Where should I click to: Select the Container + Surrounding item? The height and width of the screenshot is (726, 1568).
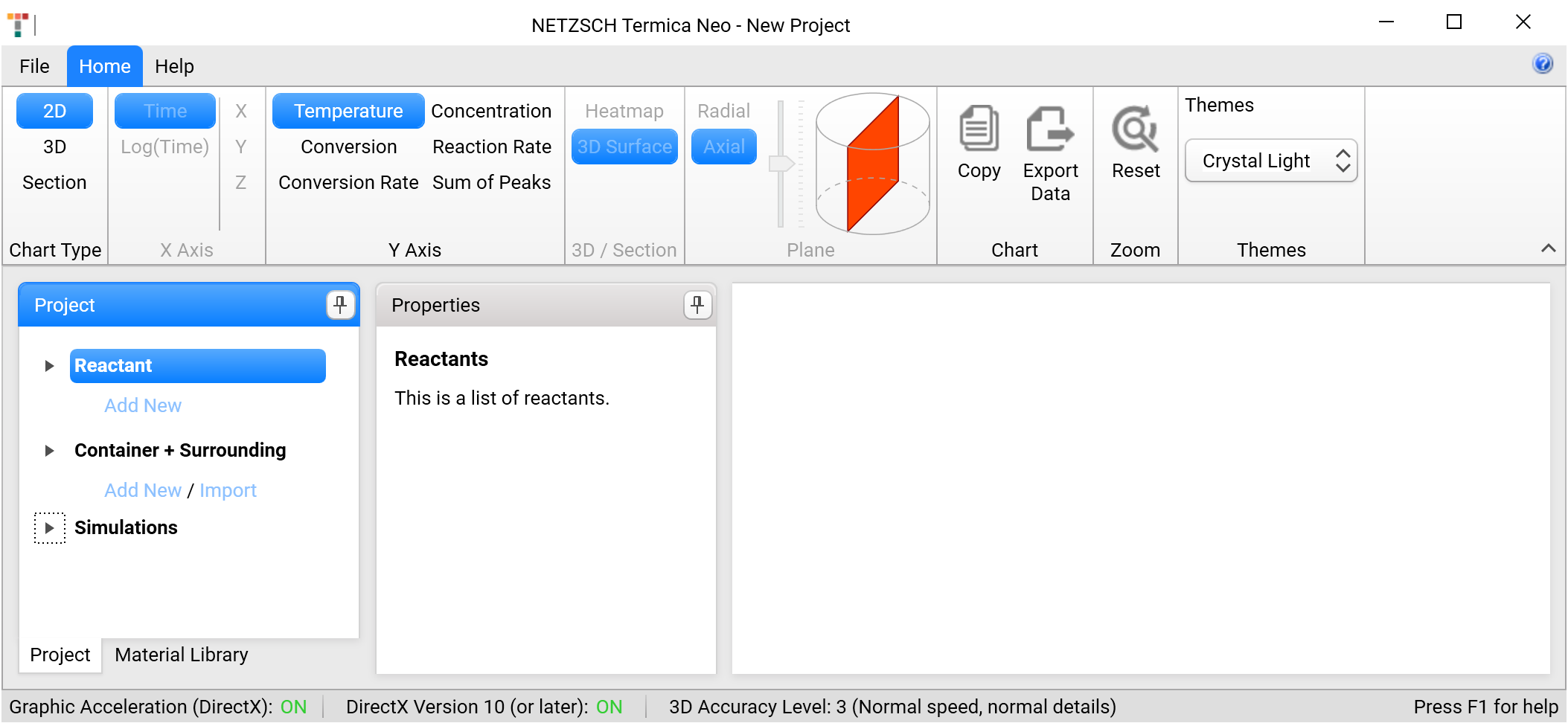coord(180,450)
